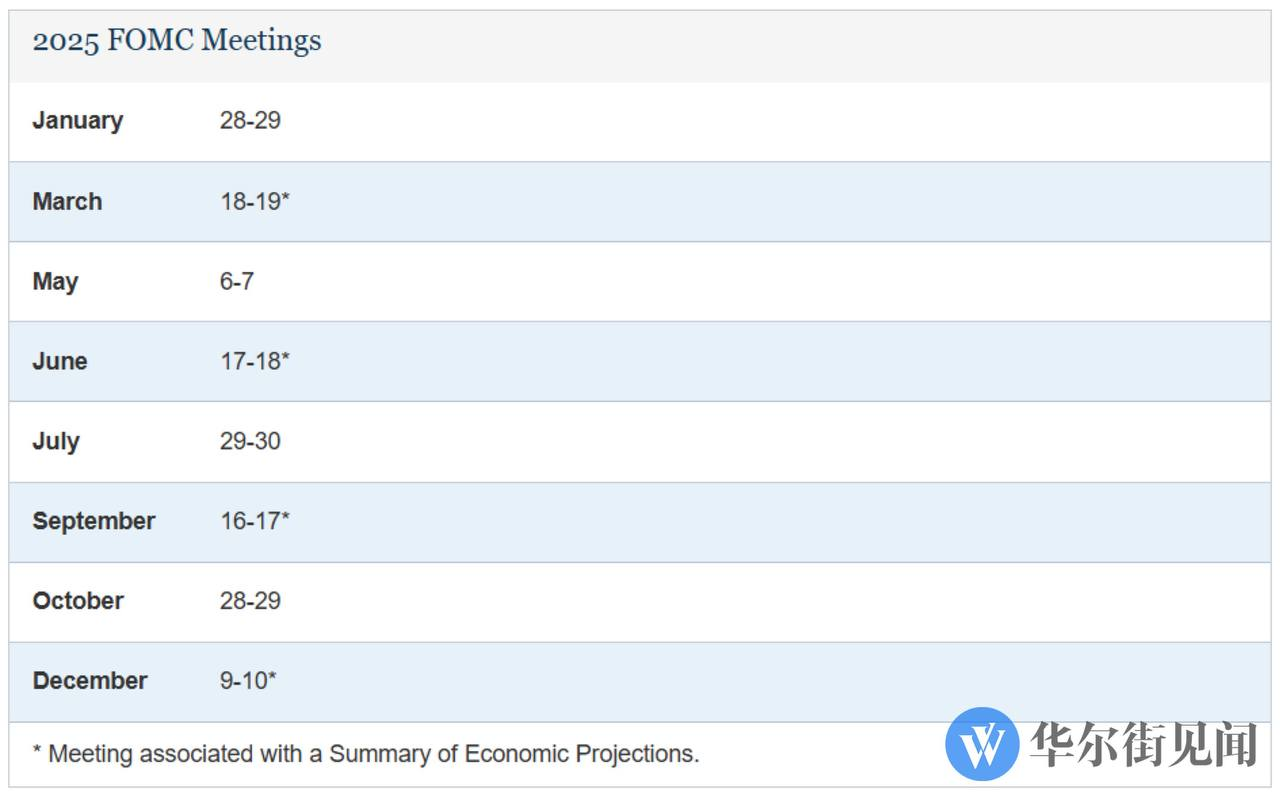The height and width of the screenshot is (804, 1280).
Task: Select the September month label
Action: coord(94,521)
